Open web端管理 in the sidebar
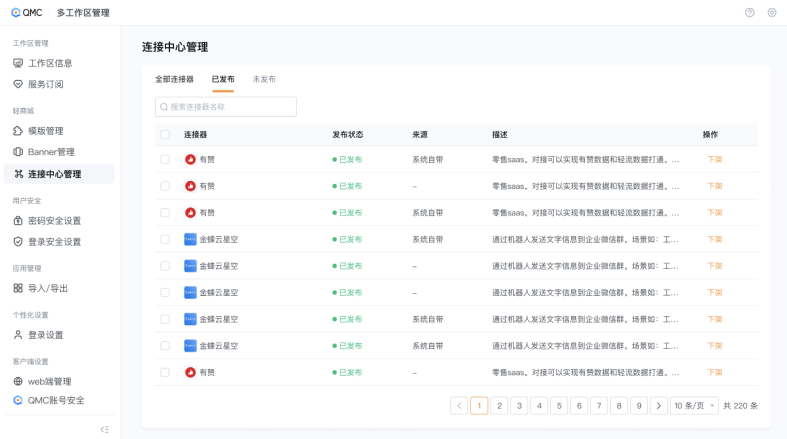Image resolution: width=787 pixels, height=439 pixels. [x=42, y=382]
